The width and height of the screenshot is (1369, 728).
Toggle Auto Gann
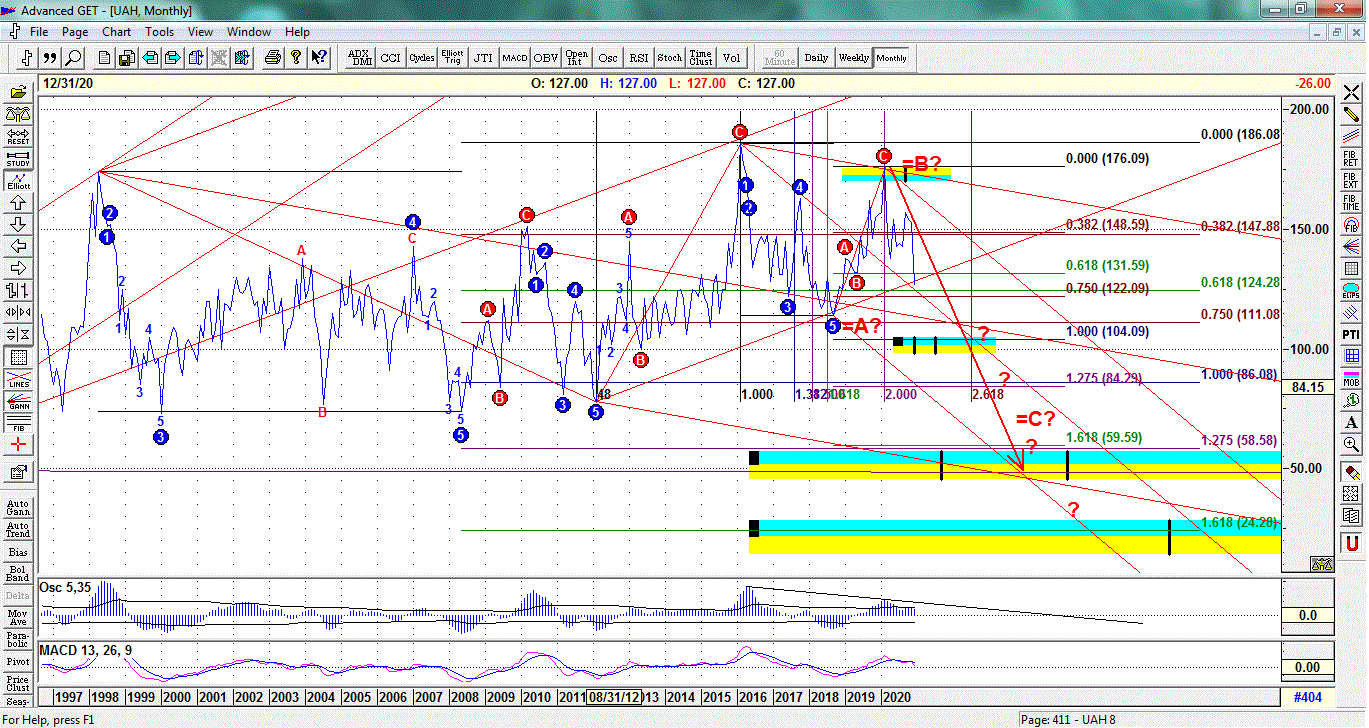point(18,508)
